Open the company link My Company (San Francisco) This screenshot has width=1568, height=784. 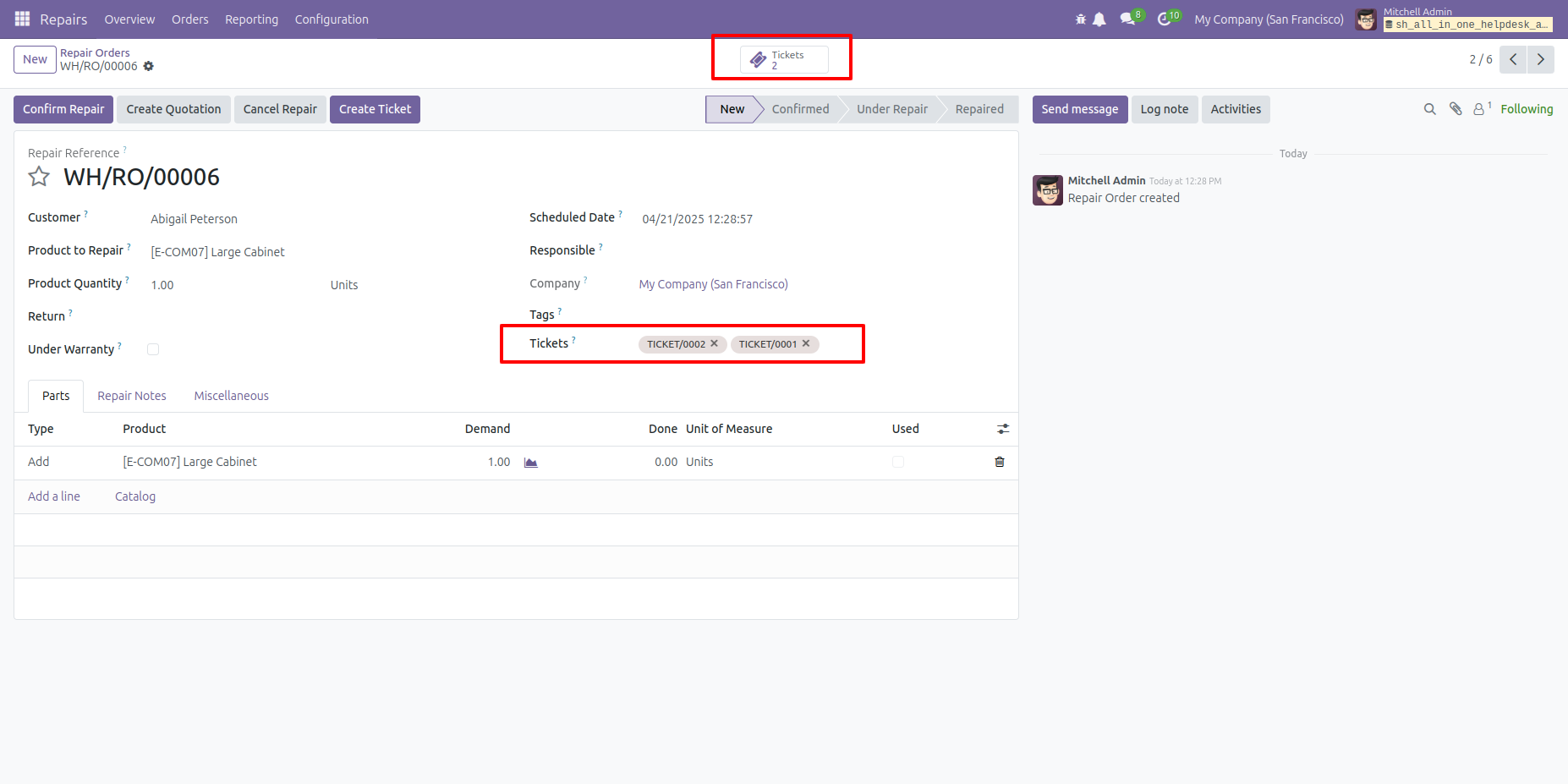713,284
